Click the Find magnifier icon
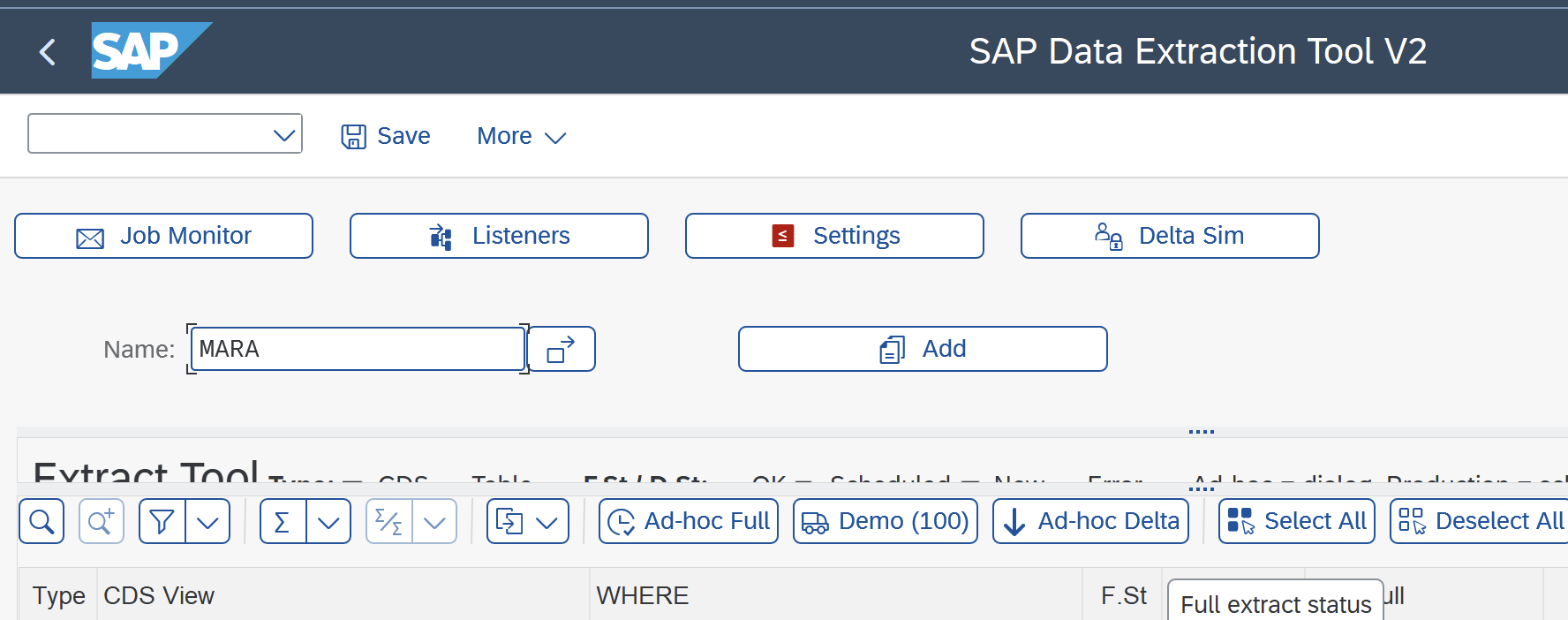Viewport: 1568px width, 620px height. click(x=41, y=521)
